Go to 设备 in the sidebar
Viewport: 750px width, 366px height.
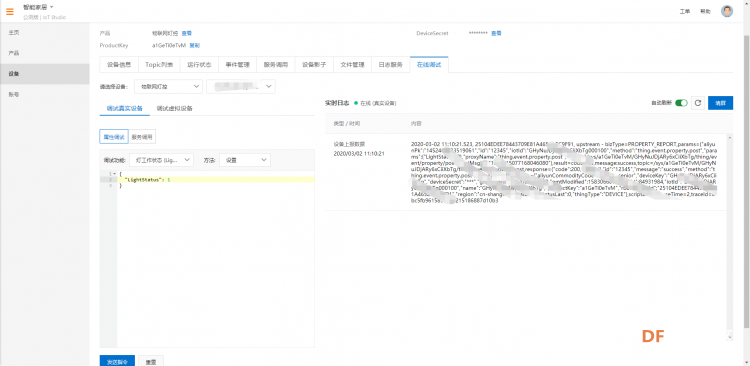(x=44, y=74)
